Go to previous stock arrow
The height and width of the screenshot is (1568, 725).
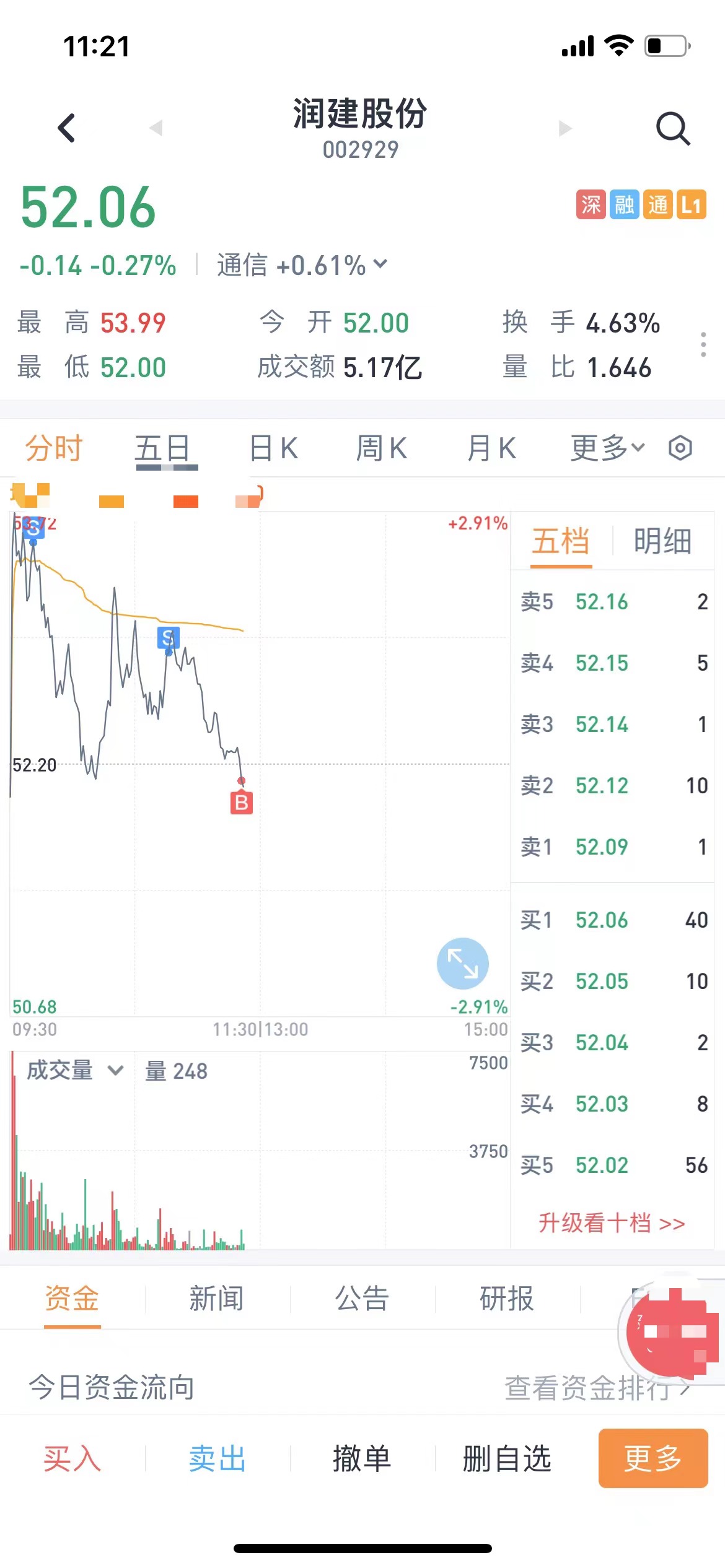pos(156,128)
